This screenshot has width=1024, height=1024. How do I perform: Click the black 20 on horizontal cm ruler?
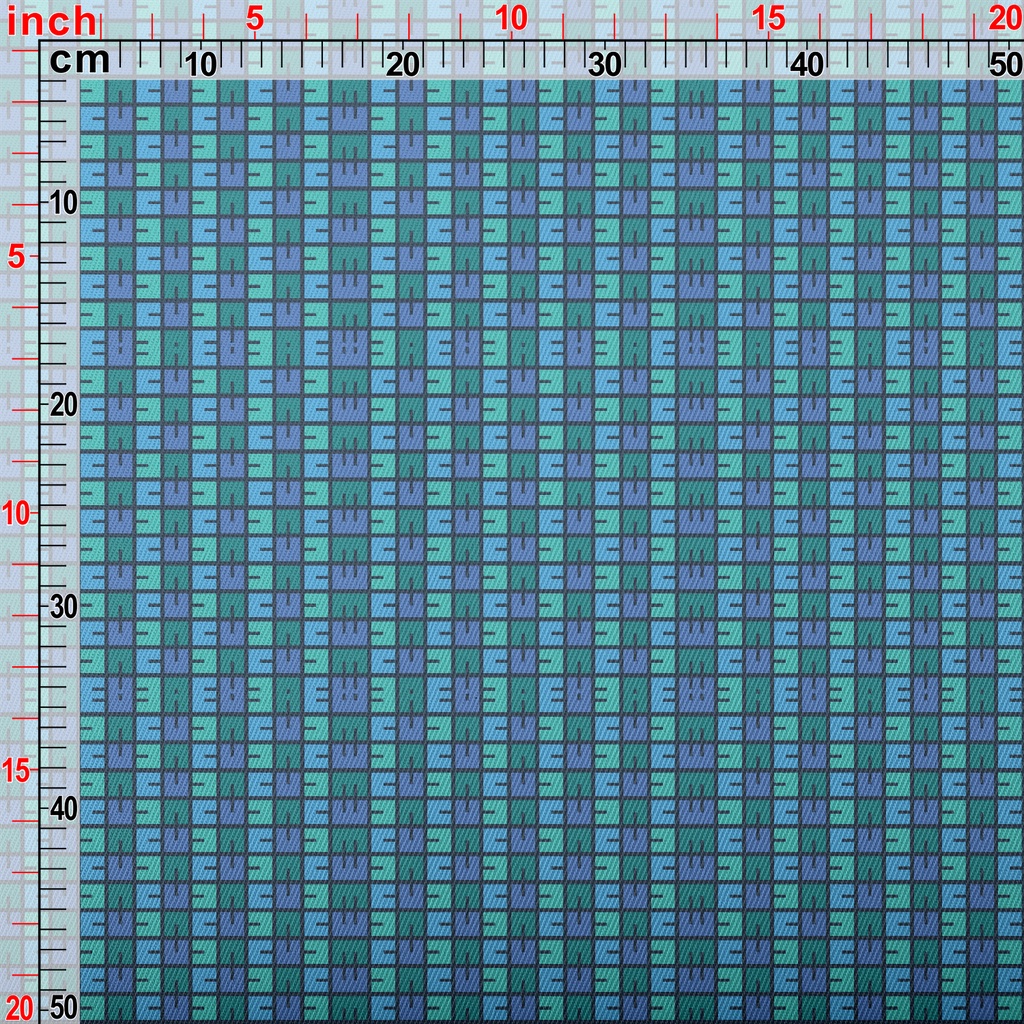(402, 65)
